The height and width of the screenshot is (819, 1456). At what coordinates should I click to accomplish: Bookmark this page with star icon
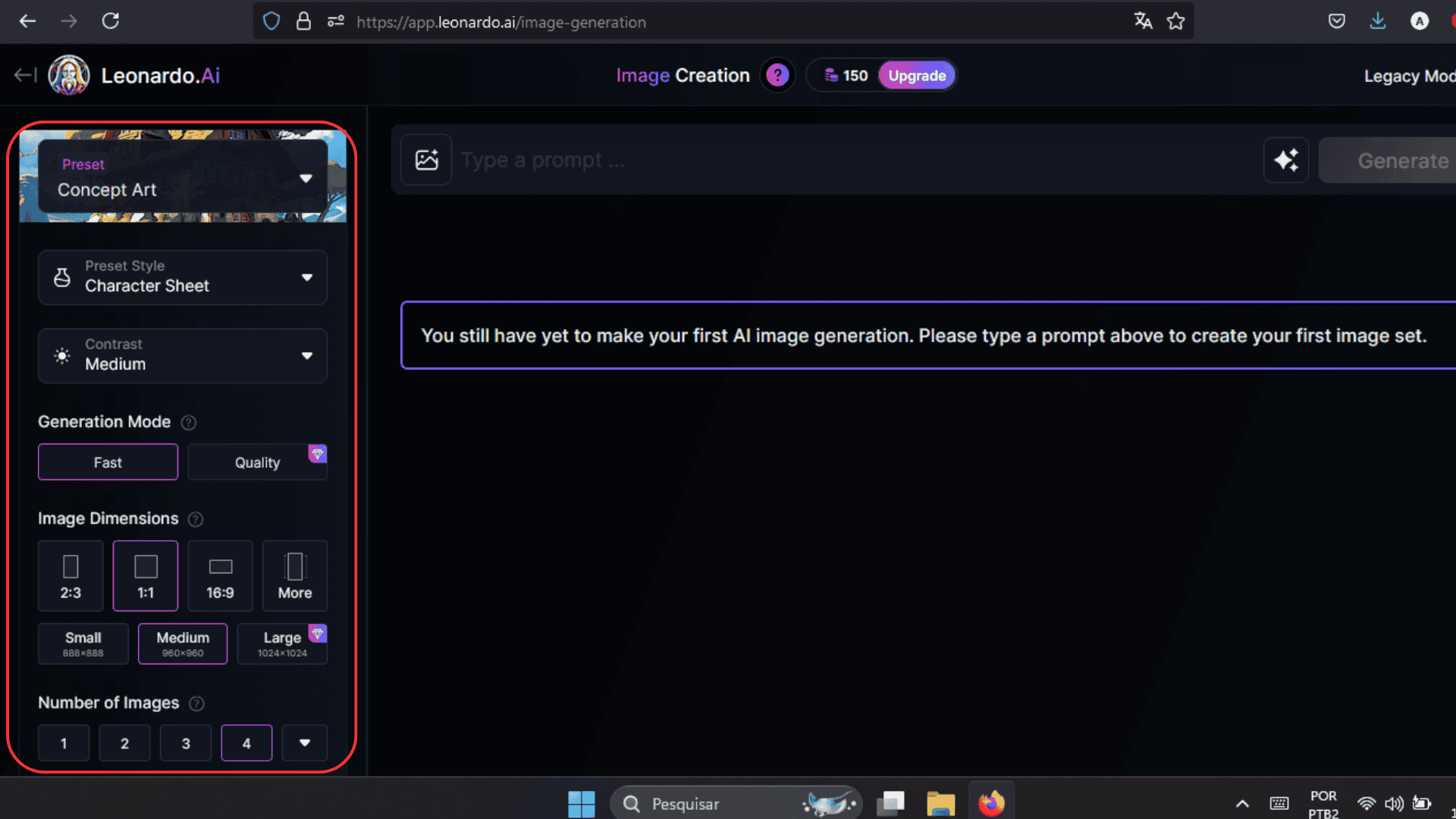[1176, 21]
